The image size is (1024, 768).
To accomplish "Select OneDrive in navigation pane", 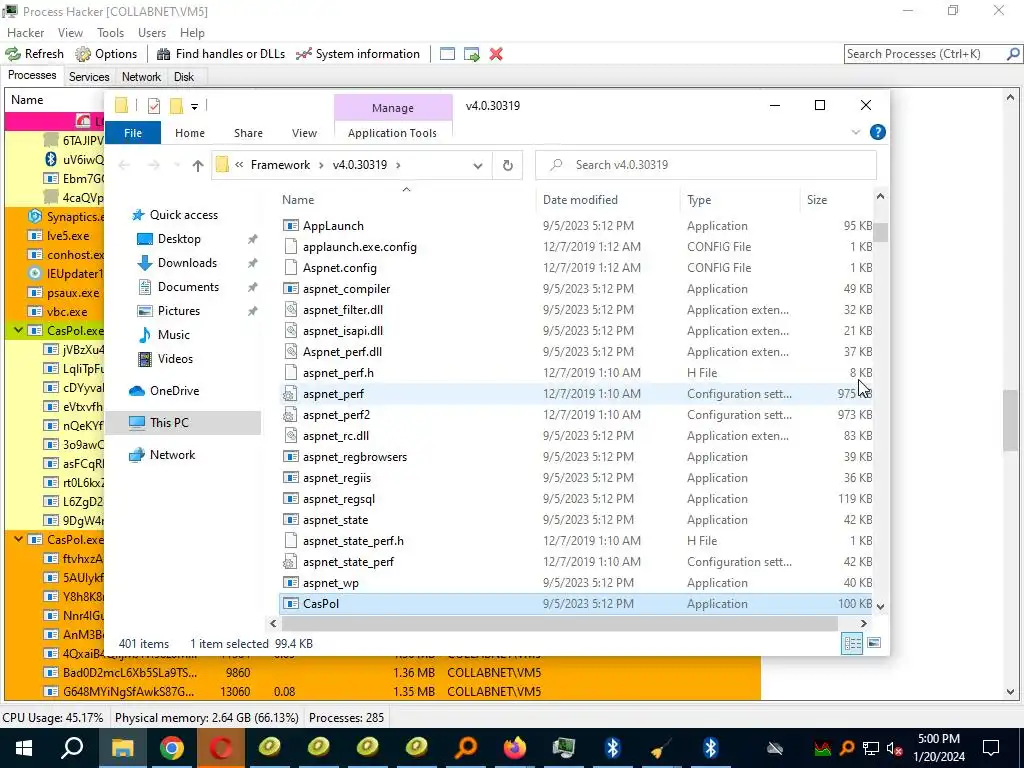I will (174, 391).
